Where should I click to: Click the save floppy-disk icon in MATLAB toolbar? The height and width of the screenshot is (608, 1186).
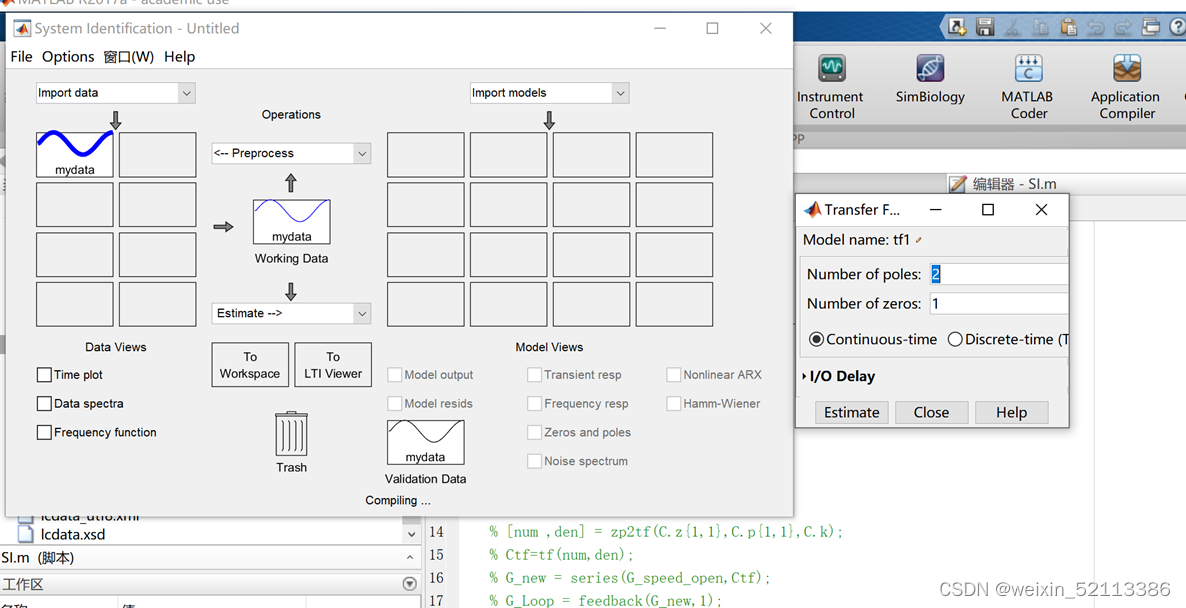pos(985,27)
